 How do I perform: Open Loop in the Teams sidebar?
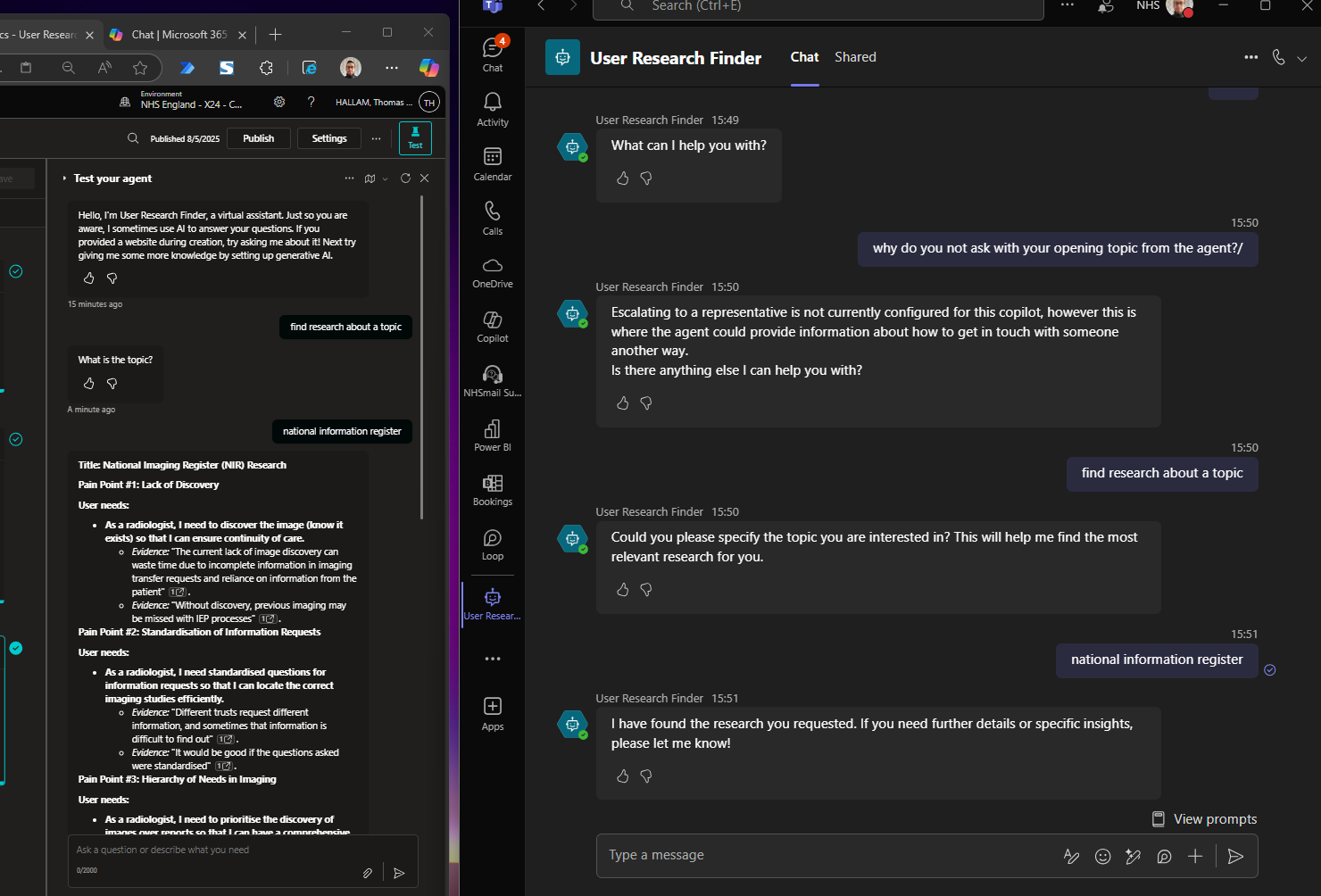click(493, 544)
